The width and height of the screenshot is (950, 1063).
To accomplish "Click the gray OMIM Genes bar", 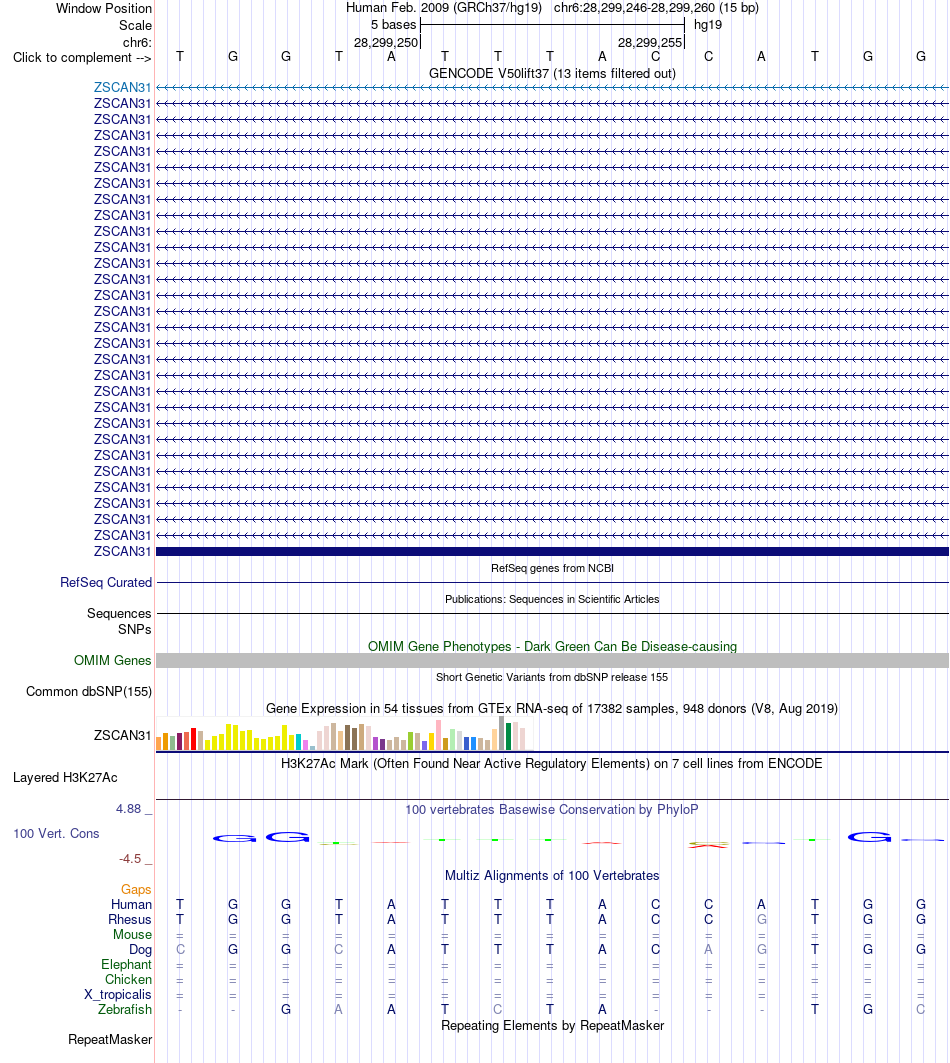I will point(552,661).
